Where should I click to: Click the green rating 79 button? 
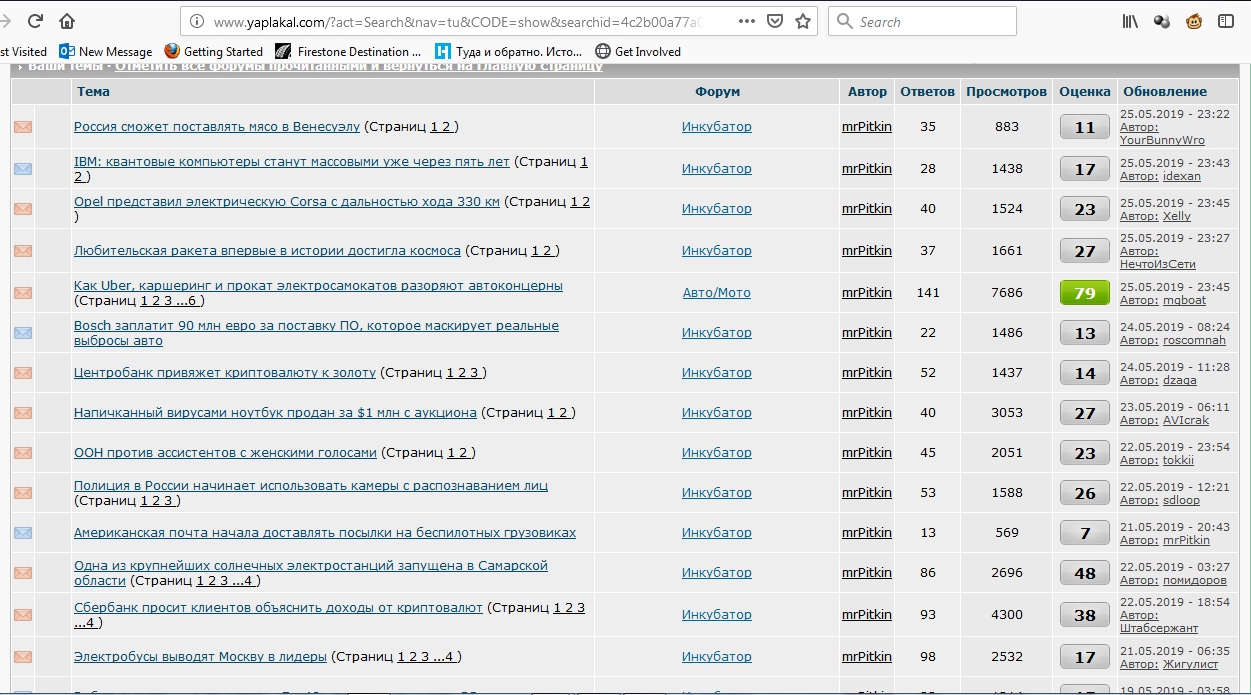1085,293
